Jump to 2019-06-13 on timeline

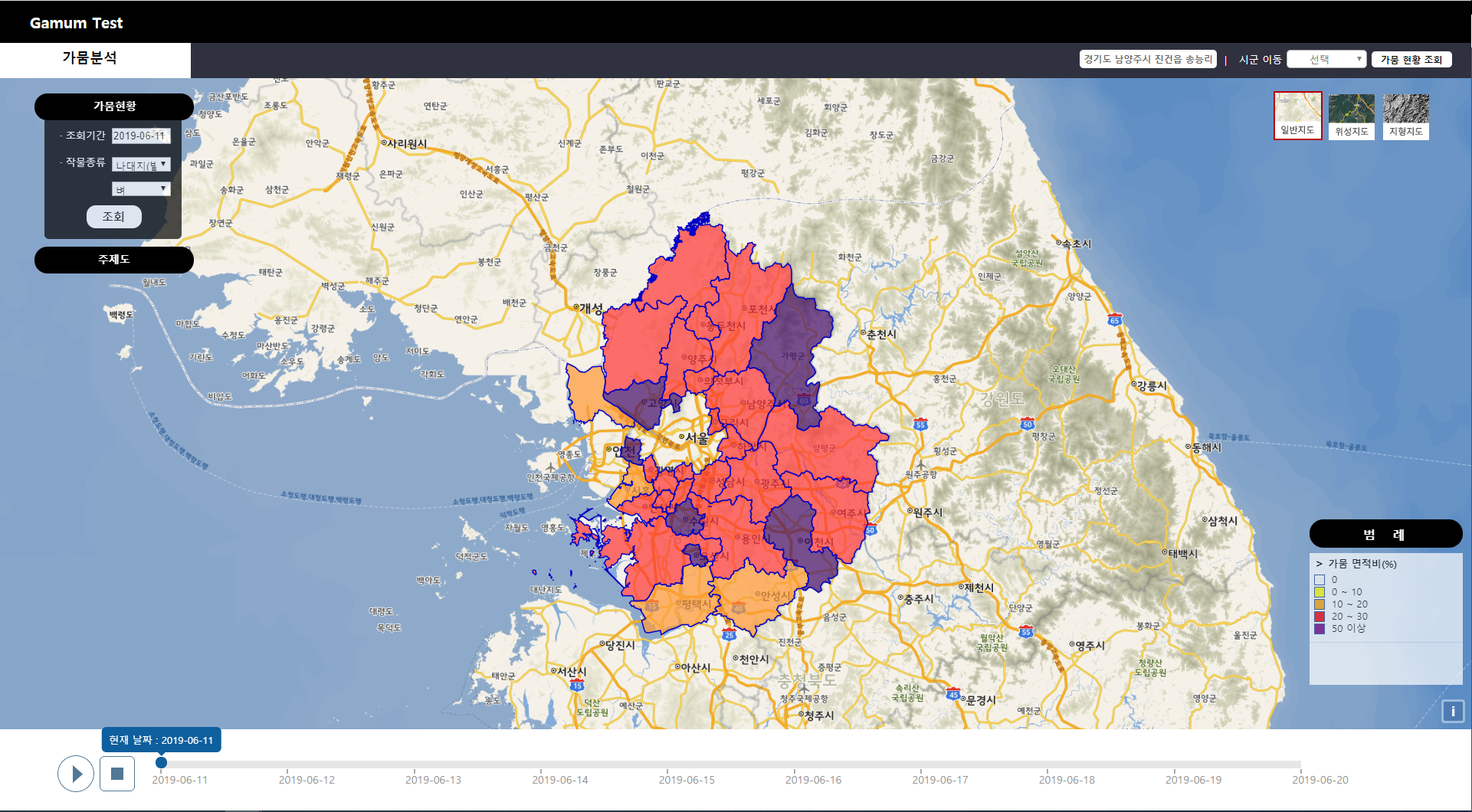click(x=433, y=780)
